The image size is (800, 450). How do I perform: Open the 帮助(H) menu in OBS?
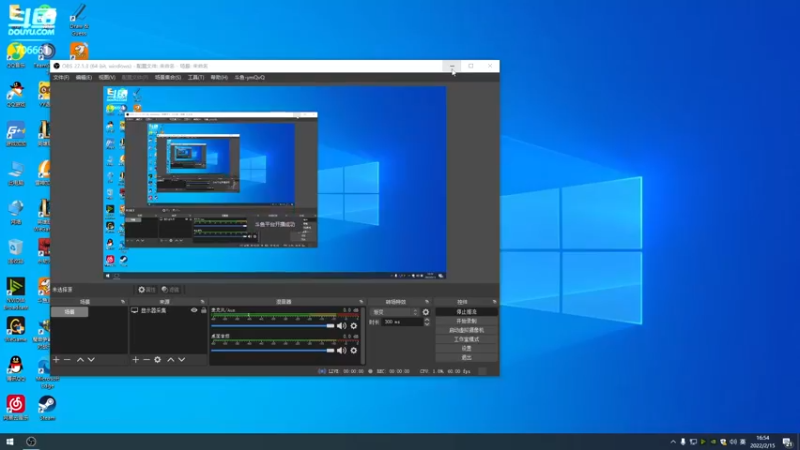coord(219,78)
